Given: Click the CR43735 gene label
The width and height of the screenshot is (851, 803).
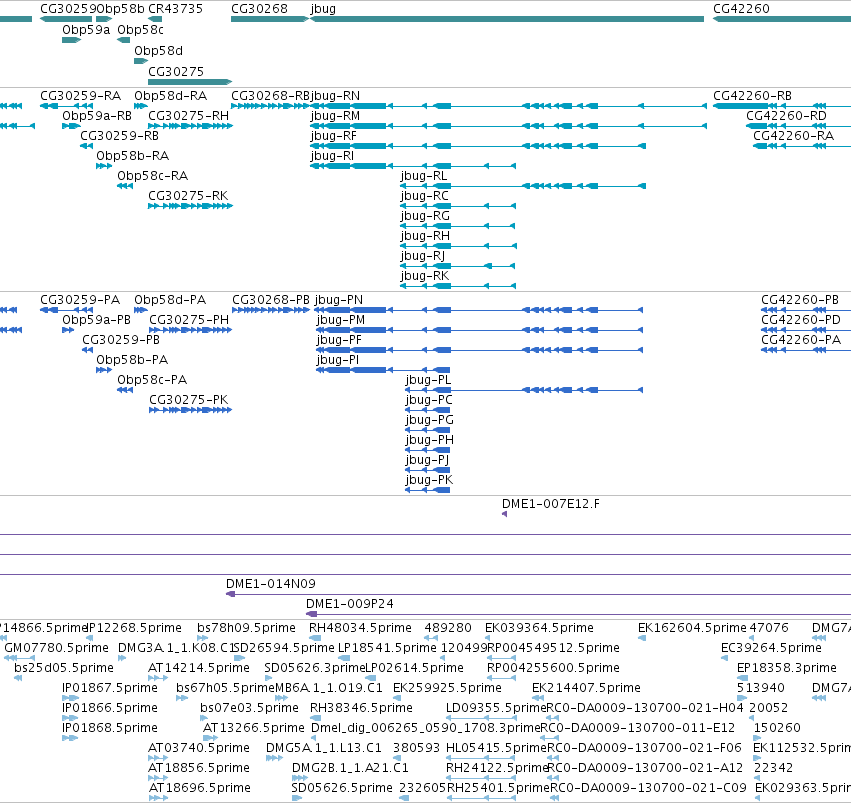Looking at the screenshot, I should (x=175, y=9).
